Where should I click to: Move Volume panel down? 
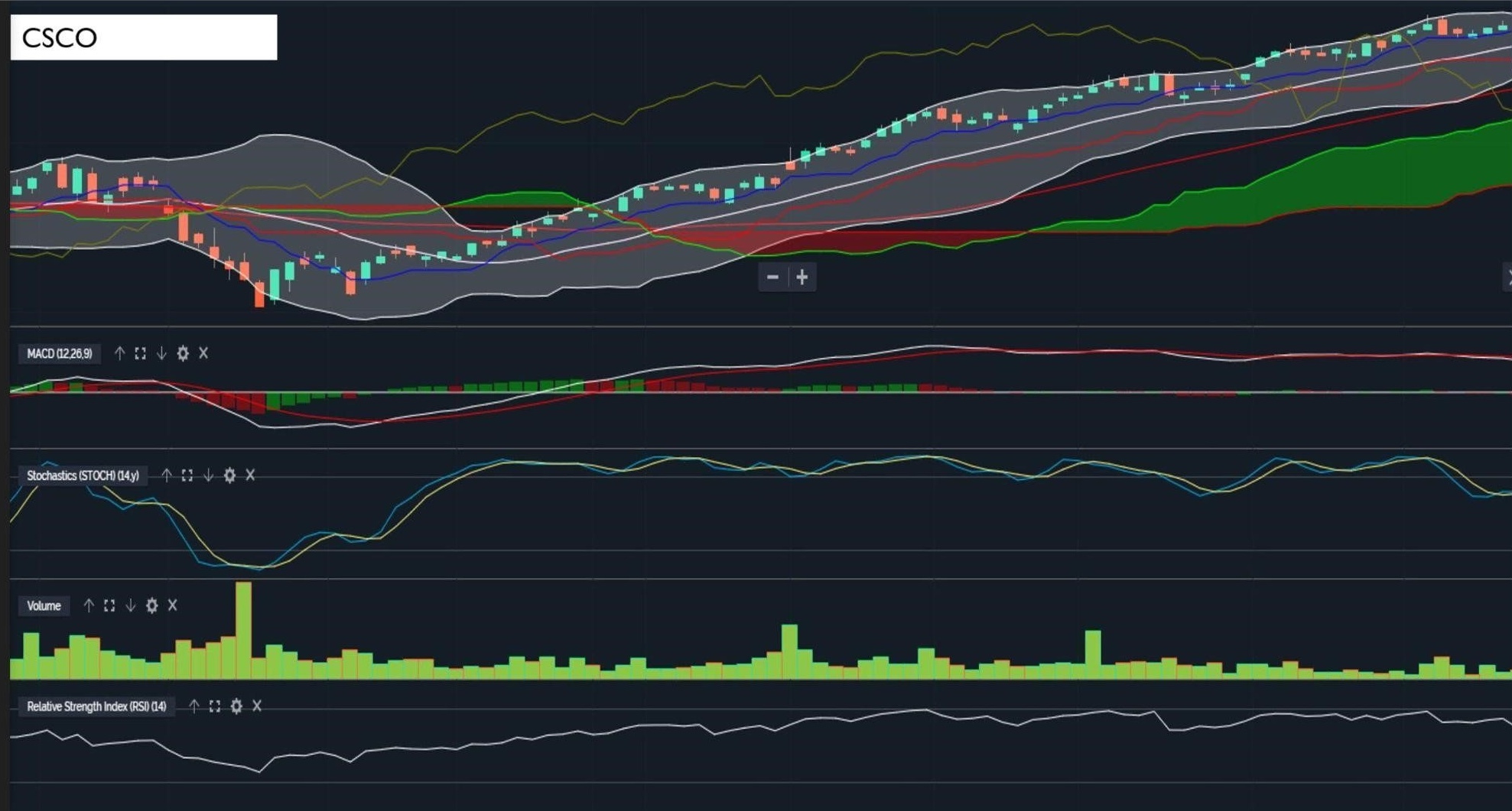tap(131, 605)
